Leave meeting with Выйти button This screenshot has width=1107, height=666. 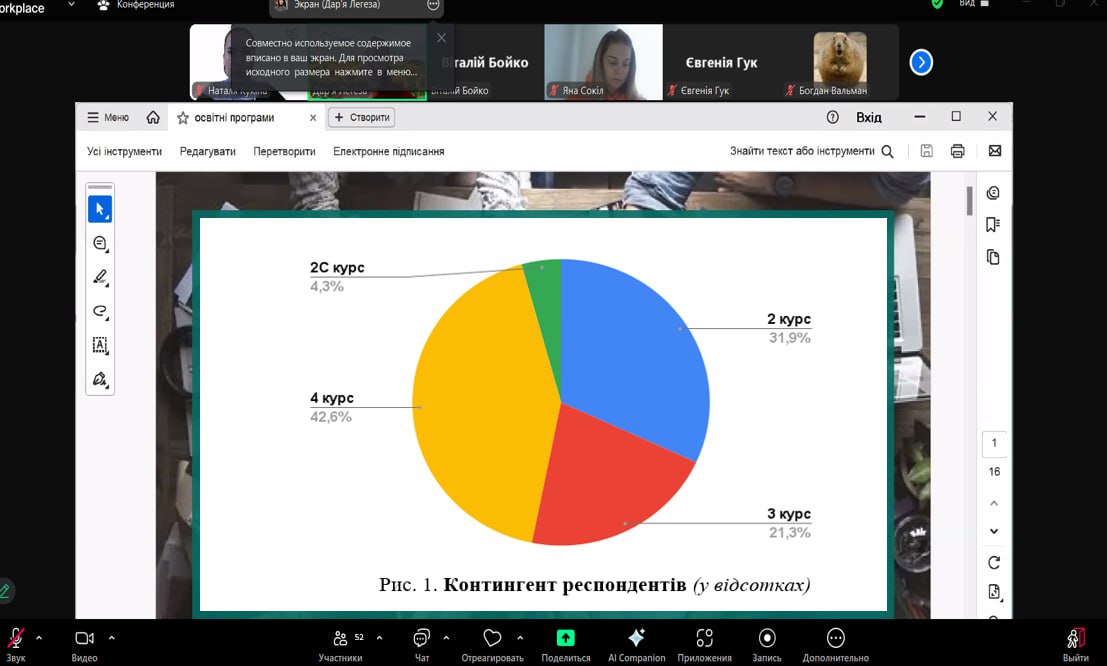pyautogui.click(x=1075, y=645)
